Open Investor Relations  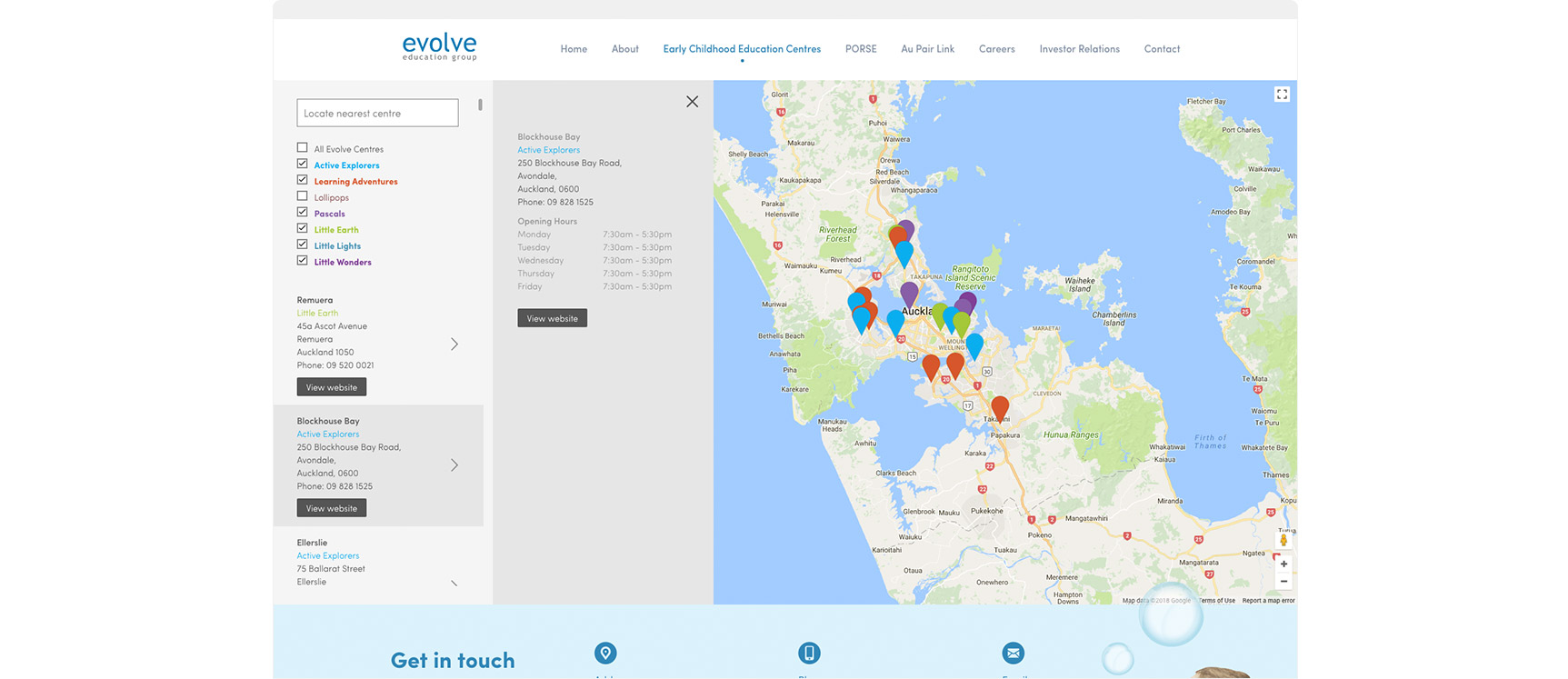tap(1079, 49)
